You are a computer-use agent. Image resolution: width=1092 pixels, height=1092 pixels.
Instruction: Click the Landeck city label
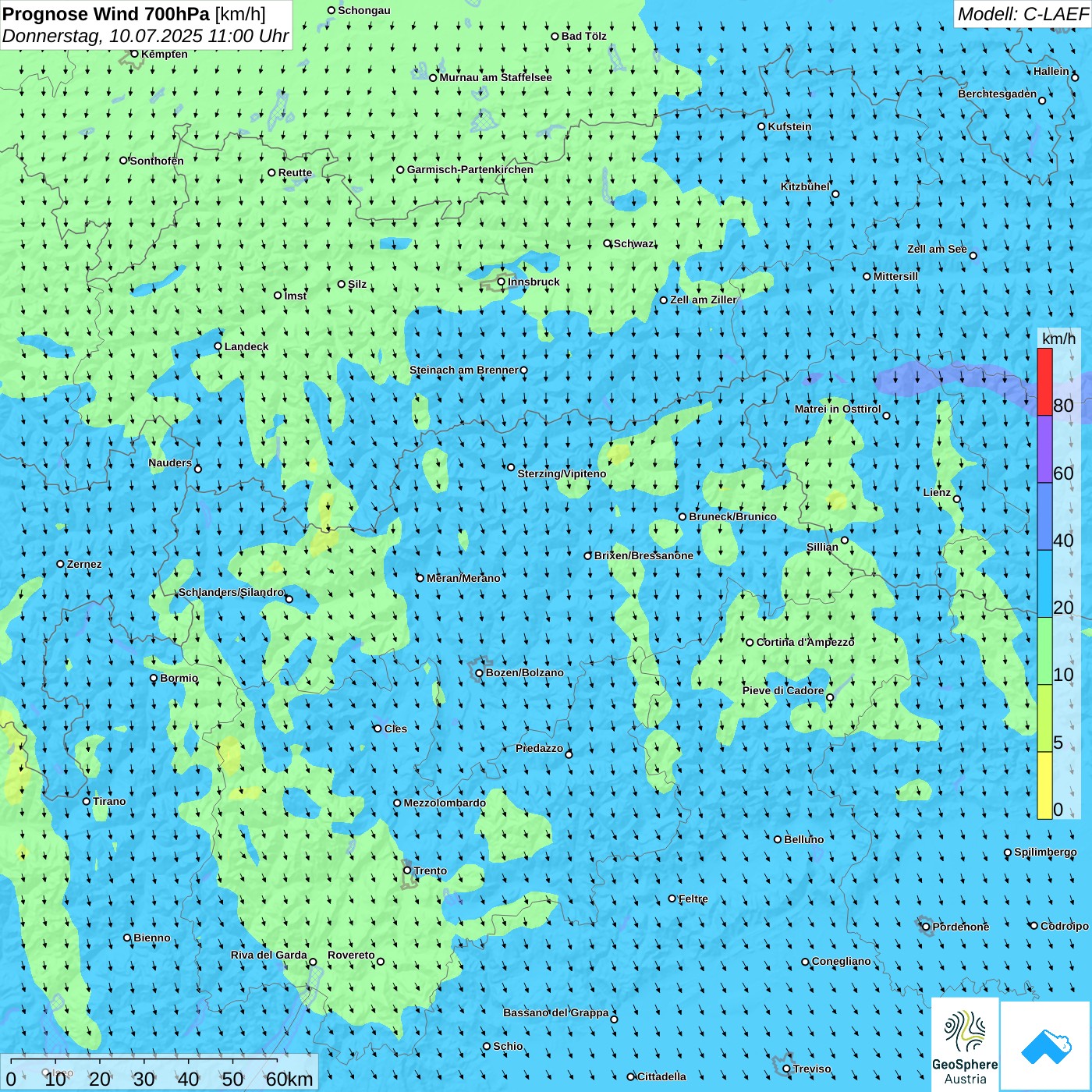pos(246,346)
